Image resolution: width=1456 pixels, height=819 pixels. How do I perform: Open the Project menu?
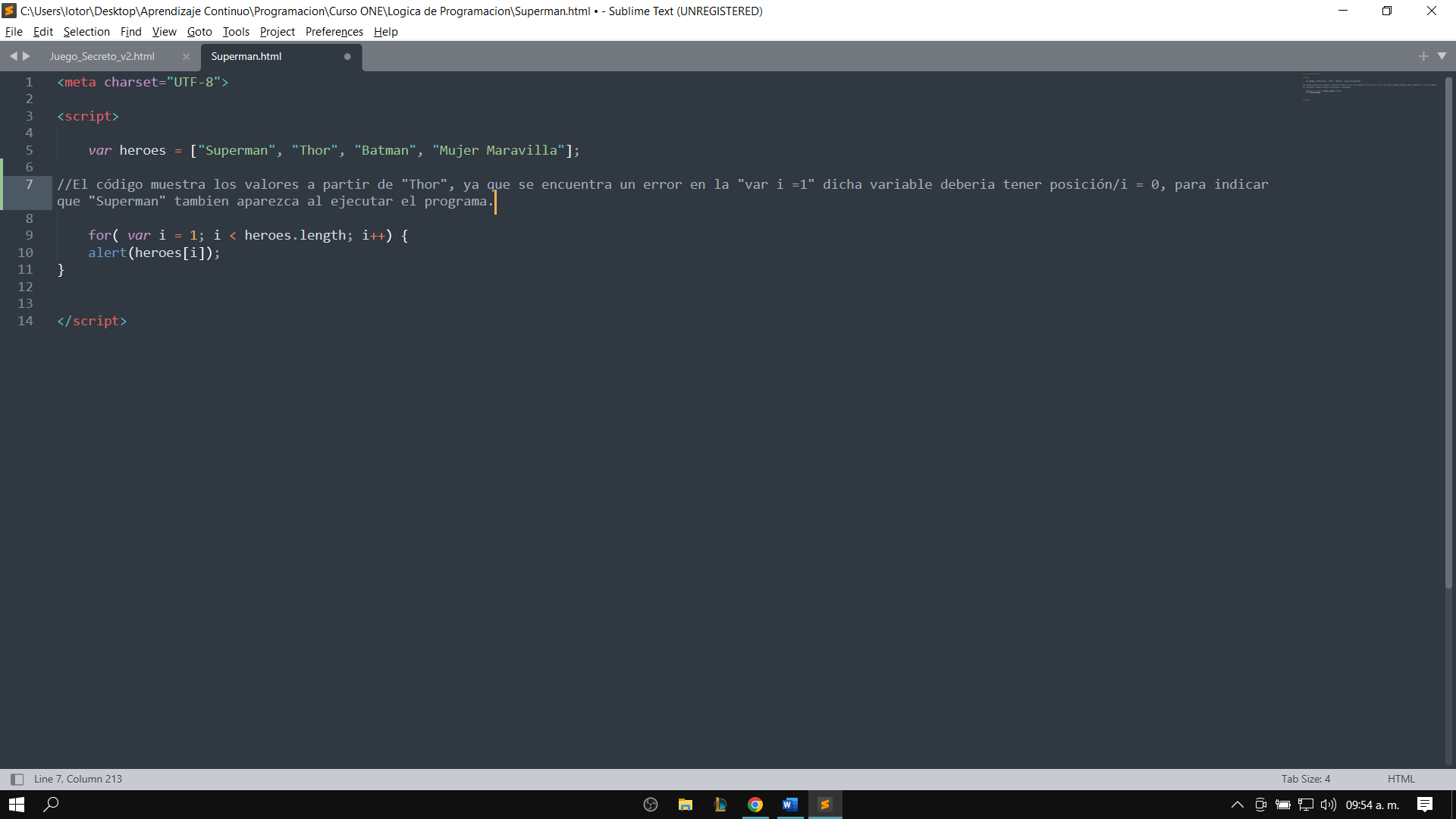pyautogui.click(x=278, y=32)
